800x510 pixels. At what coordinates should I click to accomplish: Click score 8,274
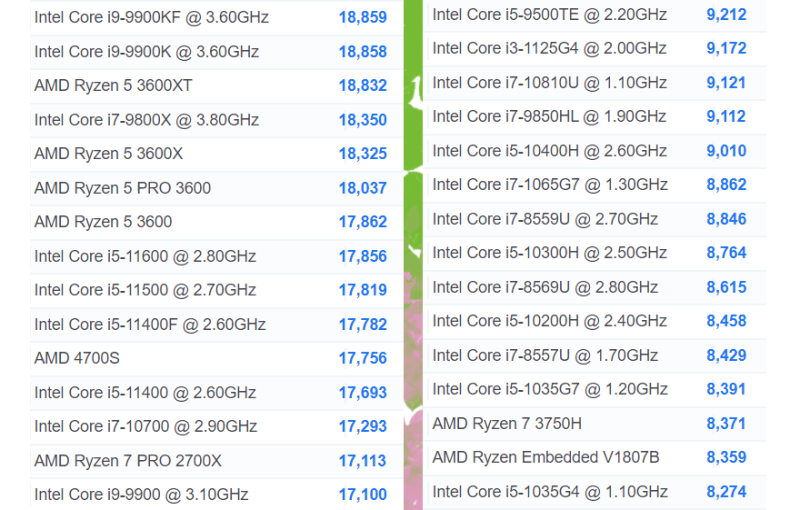tap(727, 492)
